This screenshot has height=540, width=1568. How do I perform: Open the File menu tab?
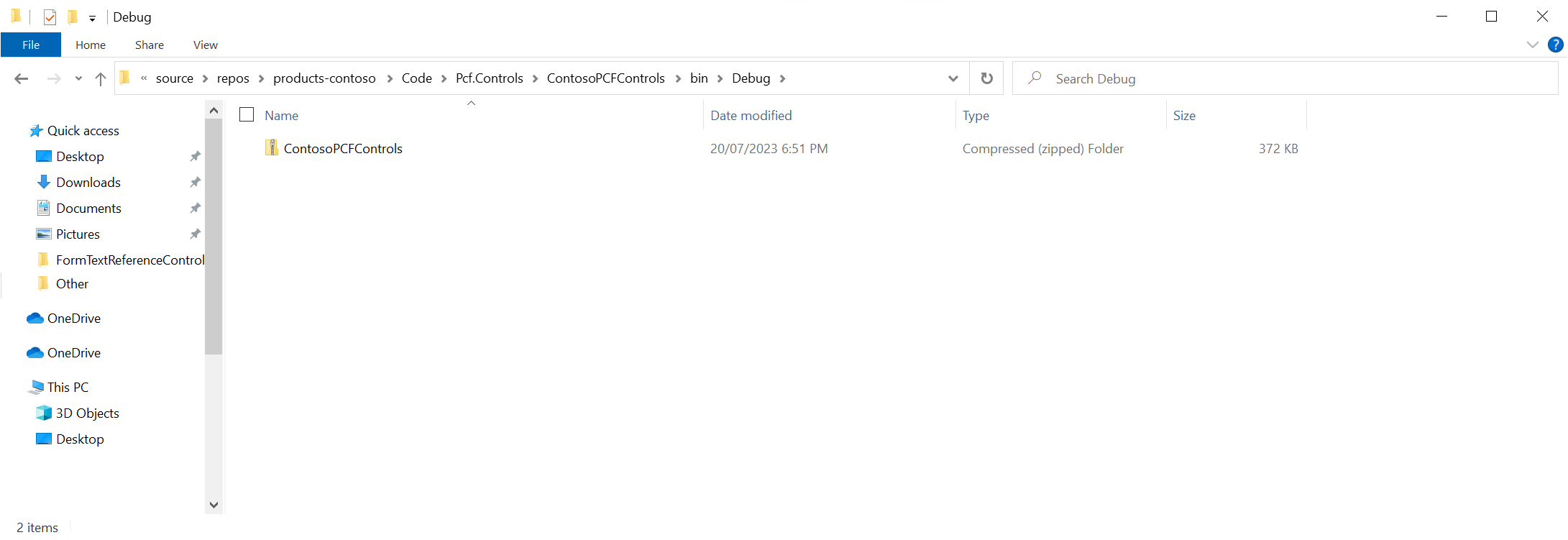pyautogui.click(x=31, y=45)
